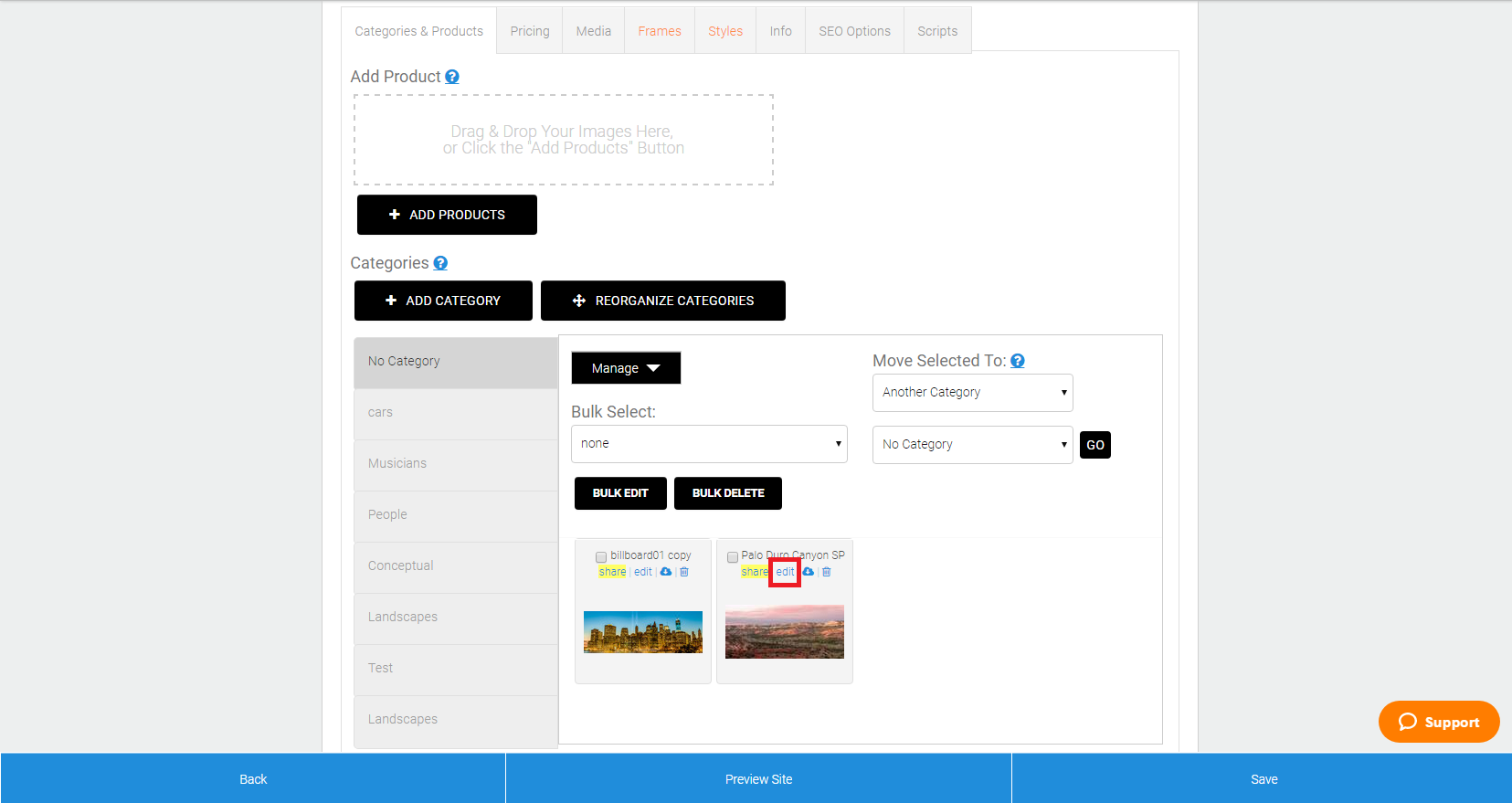The width and height of the screenshot is (1512, 803).
Task: Open the Categories help question mark
Action: pyautogui.click(x=440, y=263)
